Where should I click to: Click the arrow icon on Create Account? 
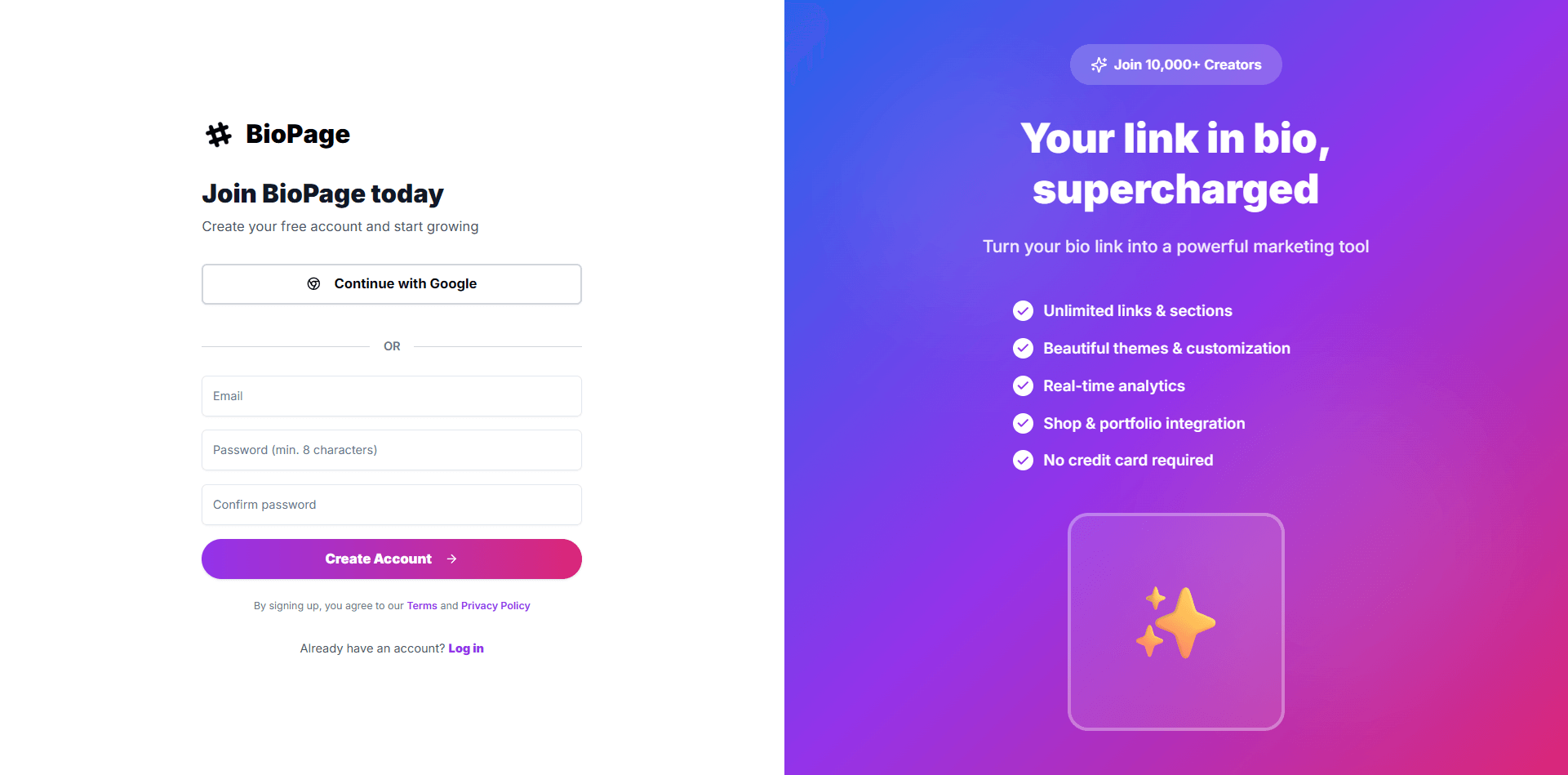click(452, 559)
